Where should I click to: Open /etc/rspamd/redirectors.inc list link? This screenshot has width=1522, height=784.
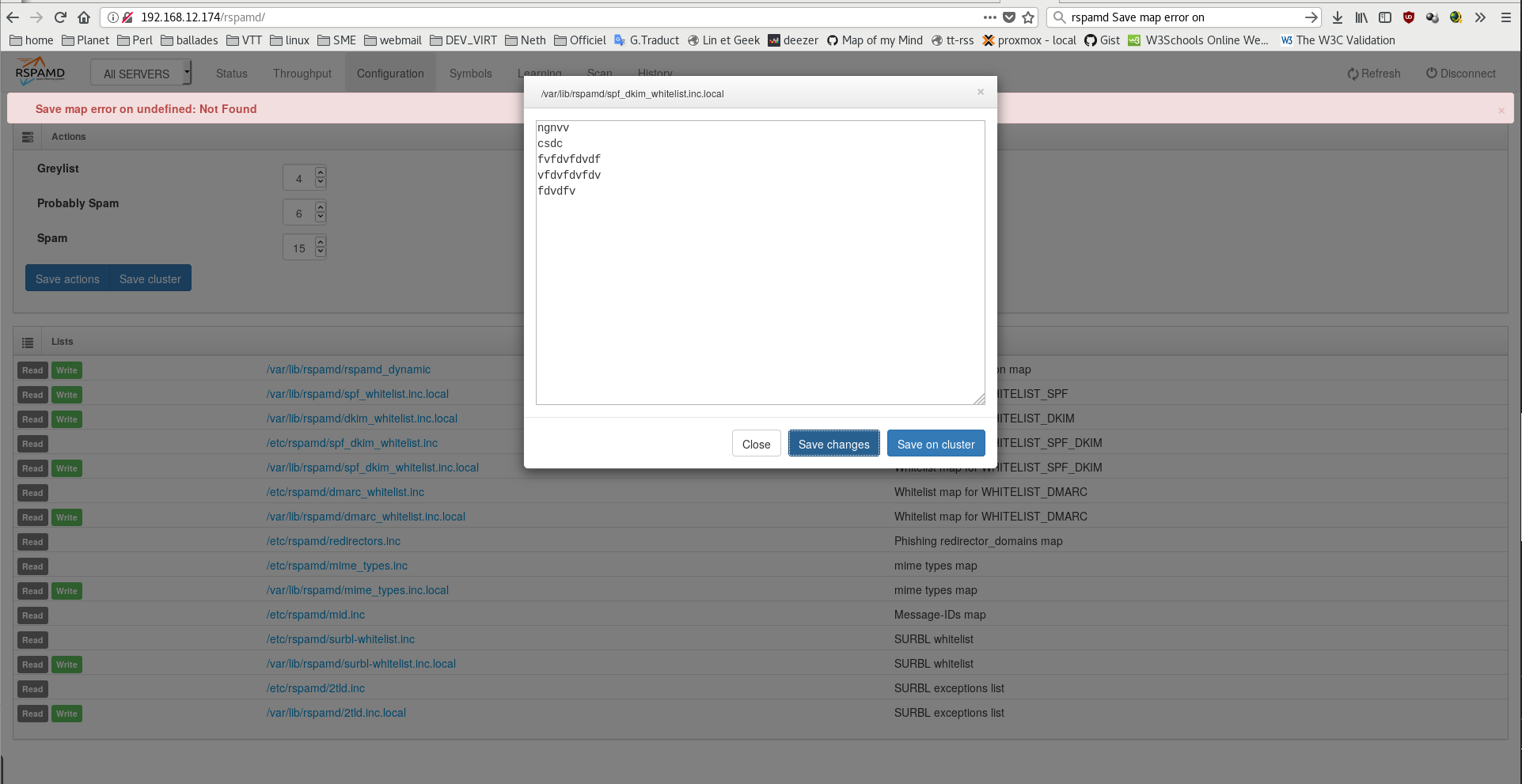[x=334, y=541]
